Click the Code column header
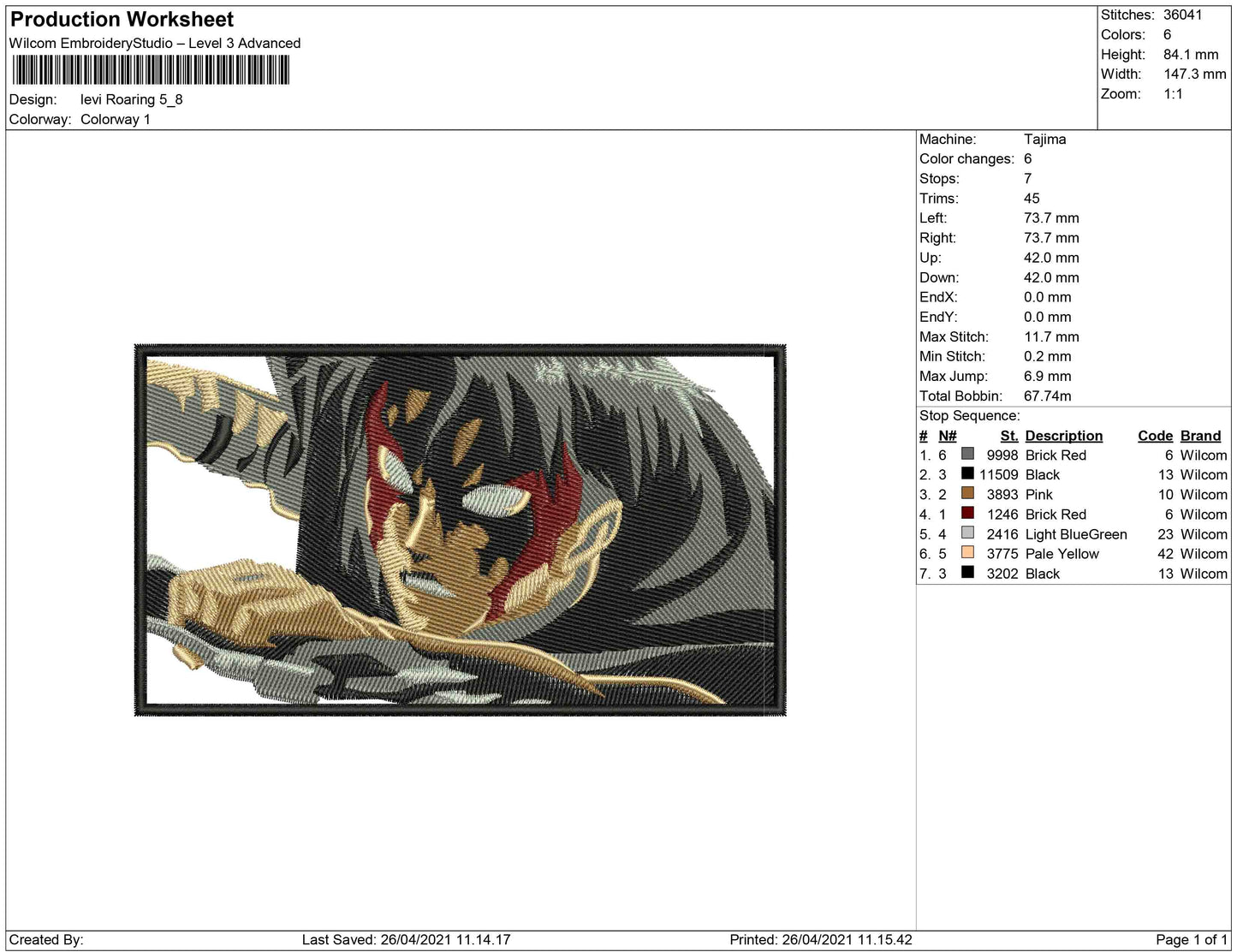Image resolution: width=1237 pixels, height=952 pixels. click(1156, 436)
